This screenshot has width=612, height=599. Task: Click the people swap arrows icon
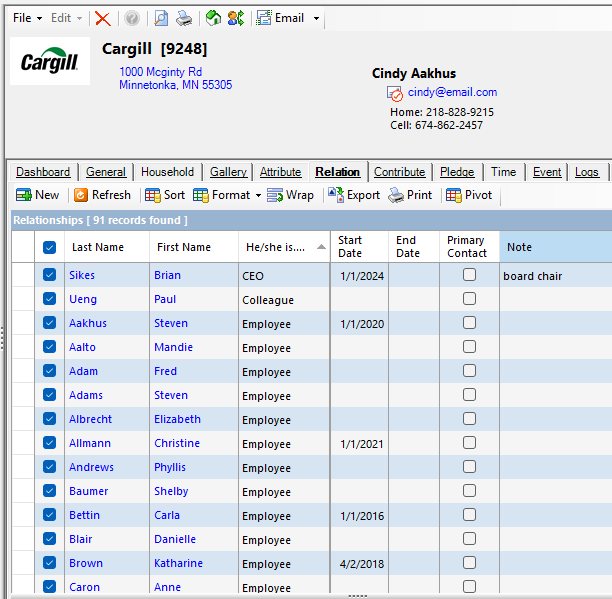pyautogui.click(x=236, y=18)
